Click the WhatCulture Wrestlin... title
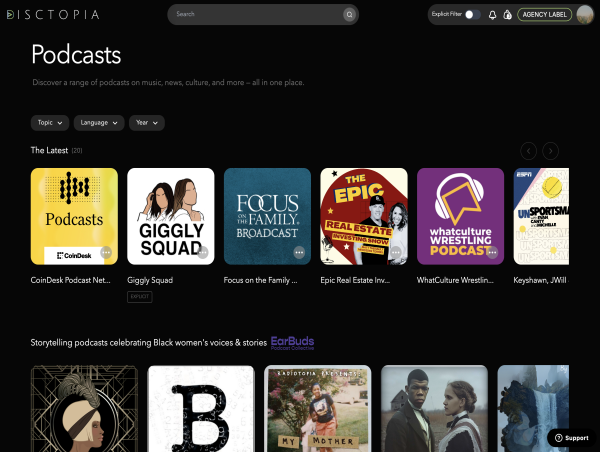This screenshot has height=452, width=600. [455, 280]
